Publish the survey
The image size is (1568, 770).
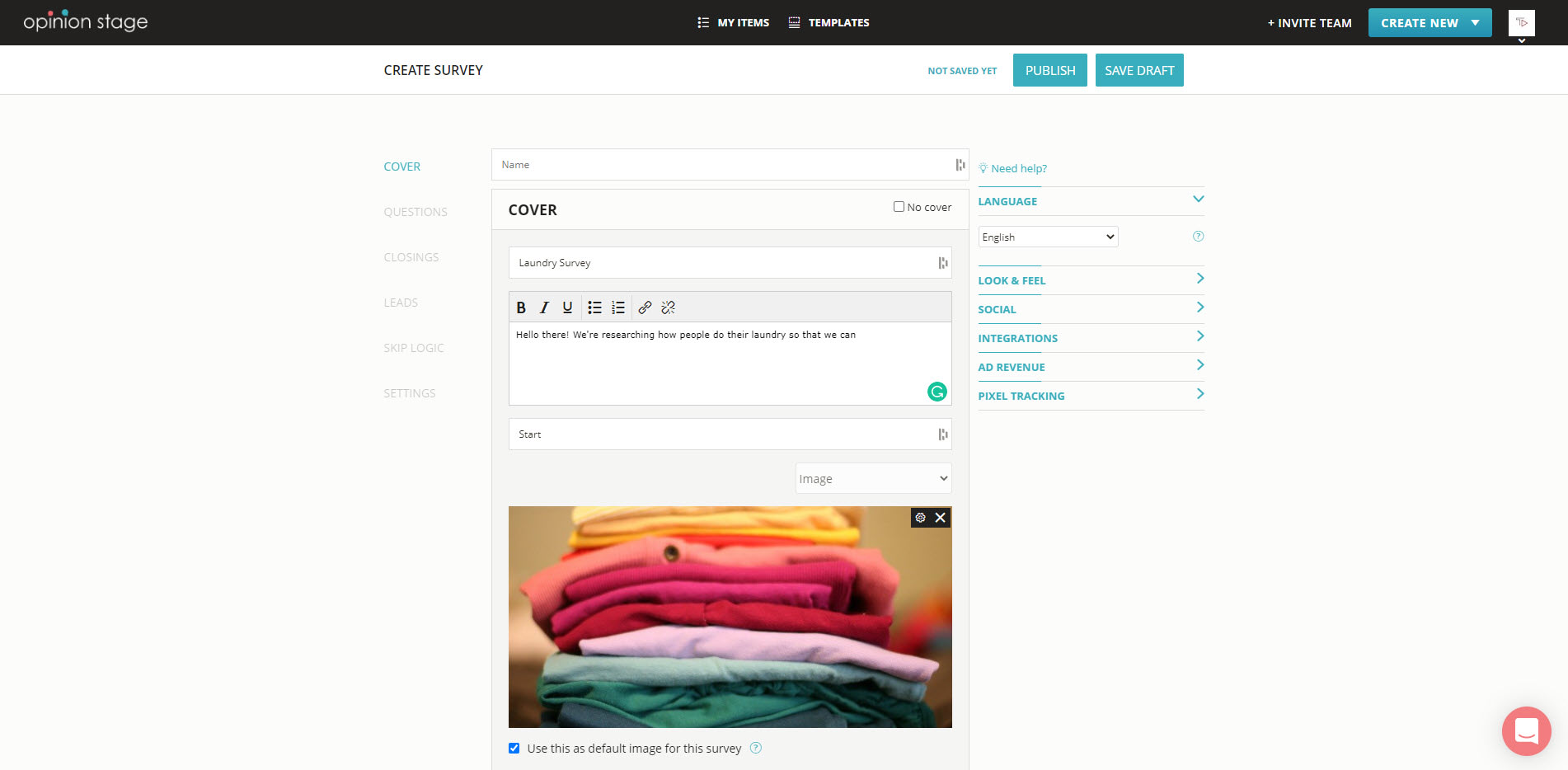tap(1049, 71)
